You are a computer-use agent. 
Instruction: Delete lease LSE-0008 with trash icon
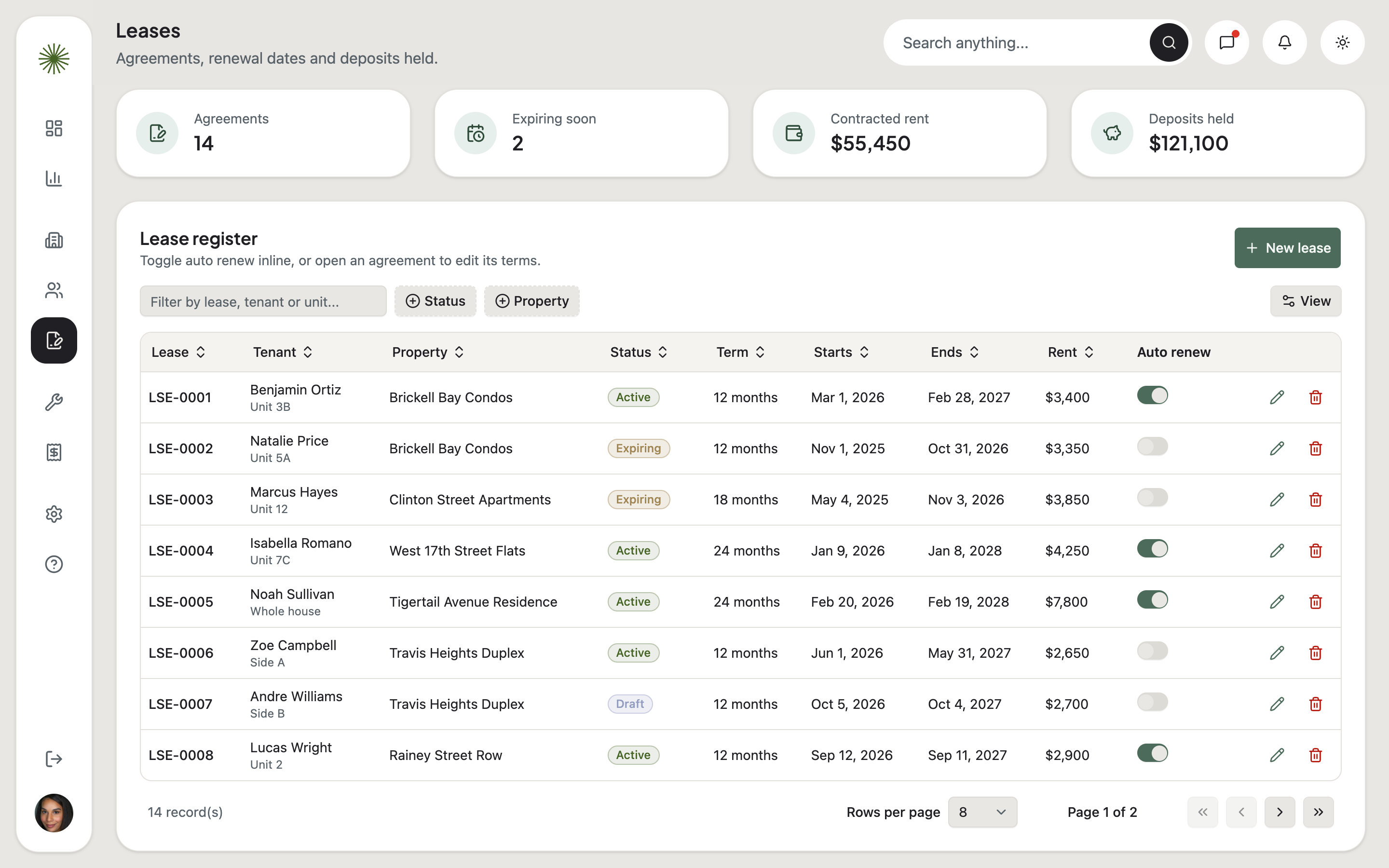click(1316, 755)
